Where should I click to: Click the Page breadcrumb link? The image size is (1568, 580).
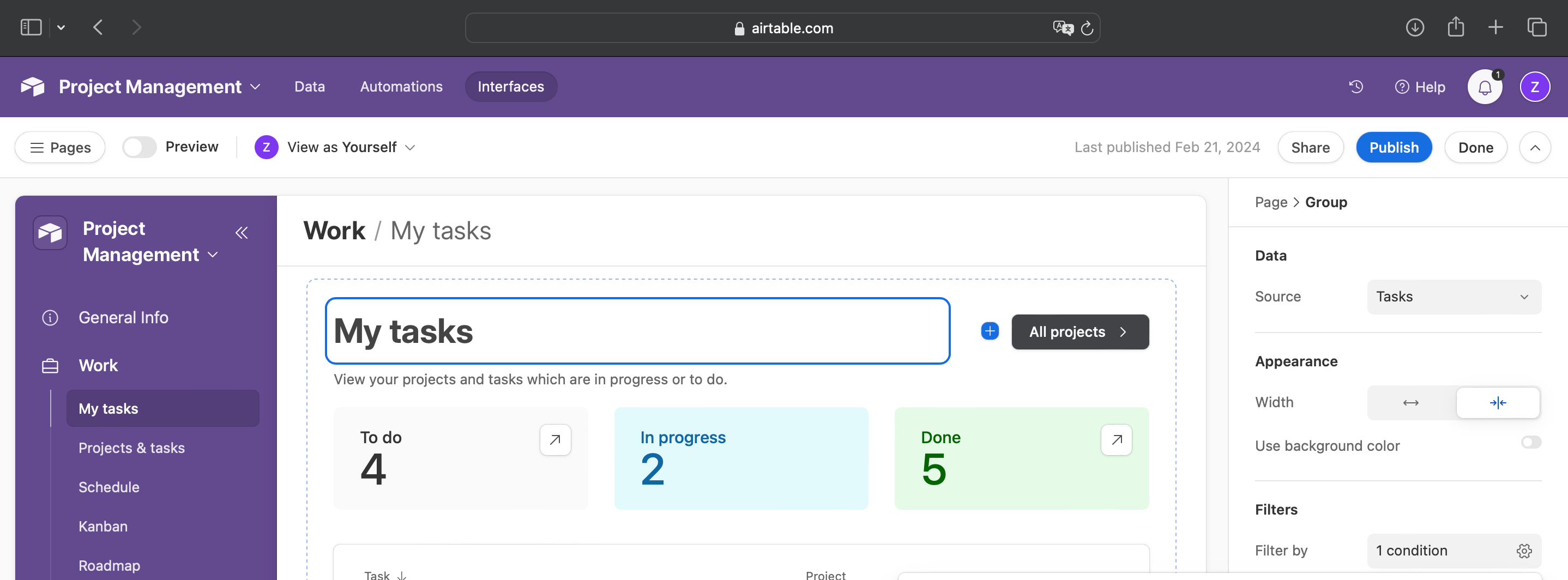pos(1271,202)
